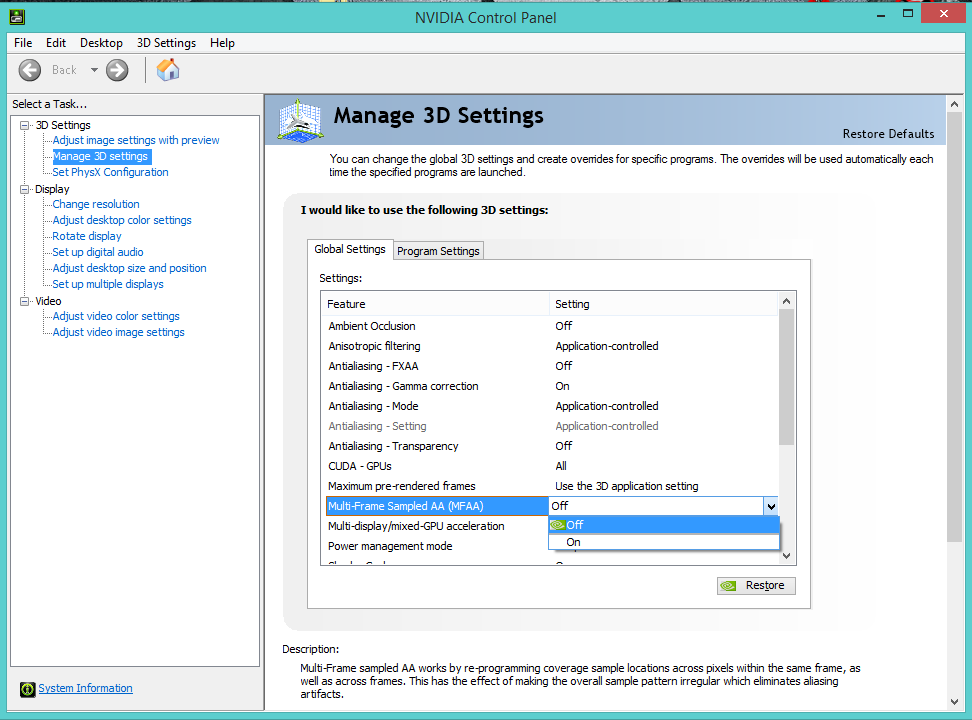Collapse the Display tree node
The image size is (972, 720).
click(25, 189)
